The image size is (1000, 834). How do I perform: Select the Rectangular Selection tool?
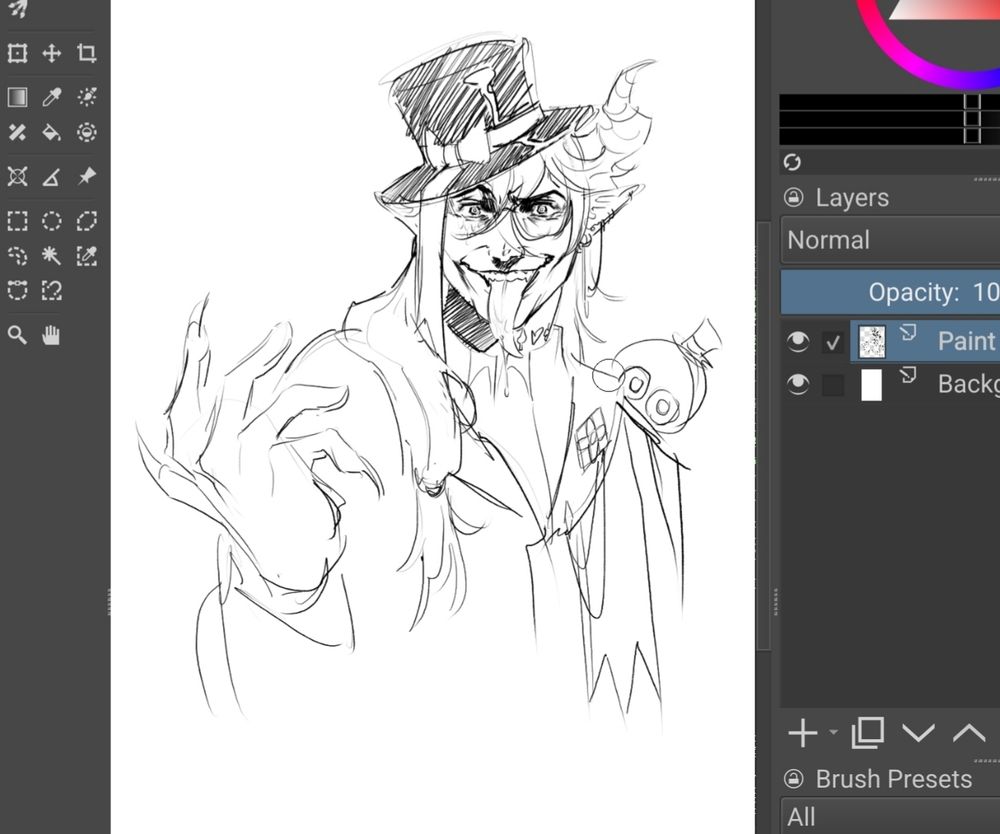[x=17, y=221]
